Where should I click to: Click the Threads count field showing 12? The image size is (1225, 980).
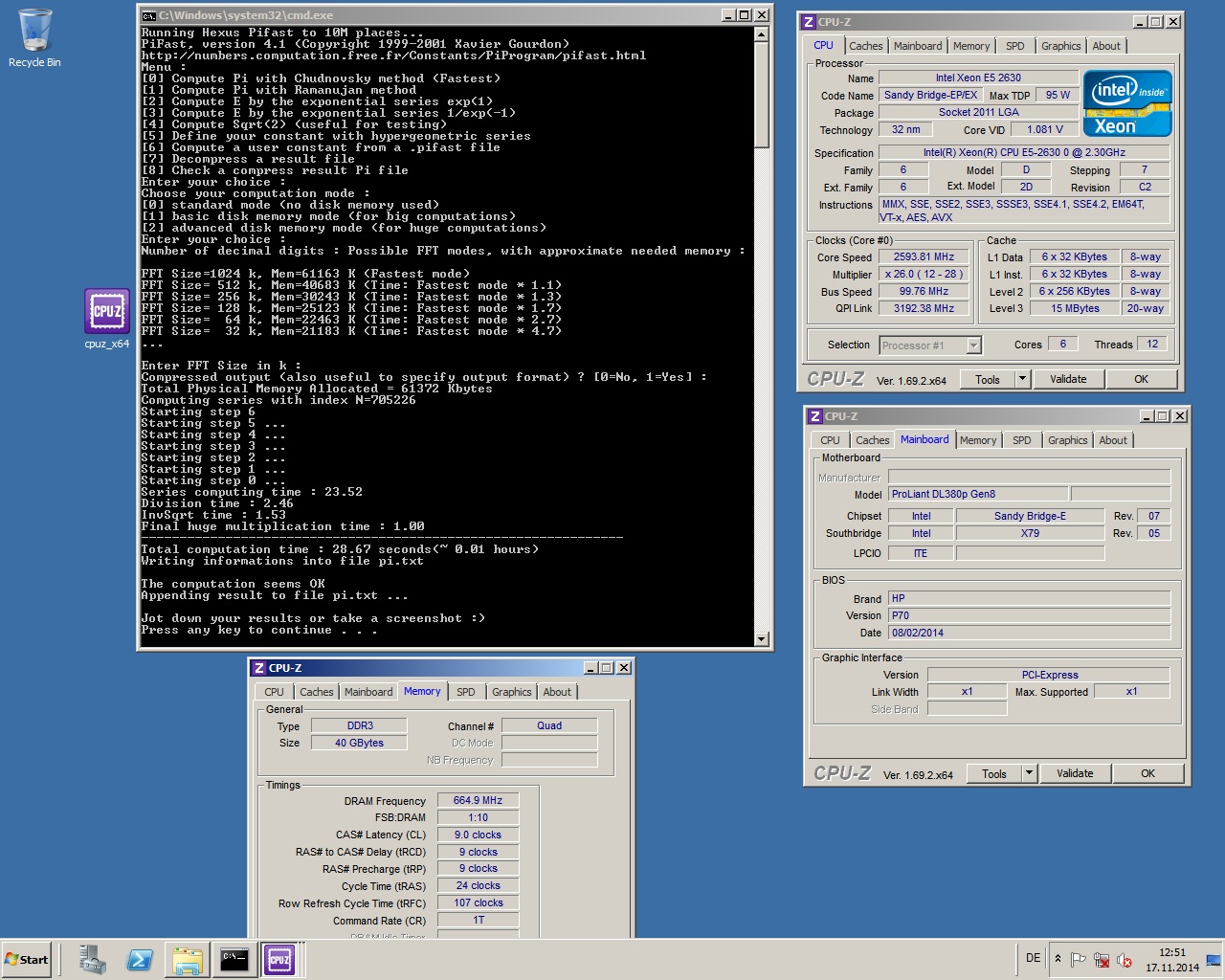click(x=1152, y=344)
